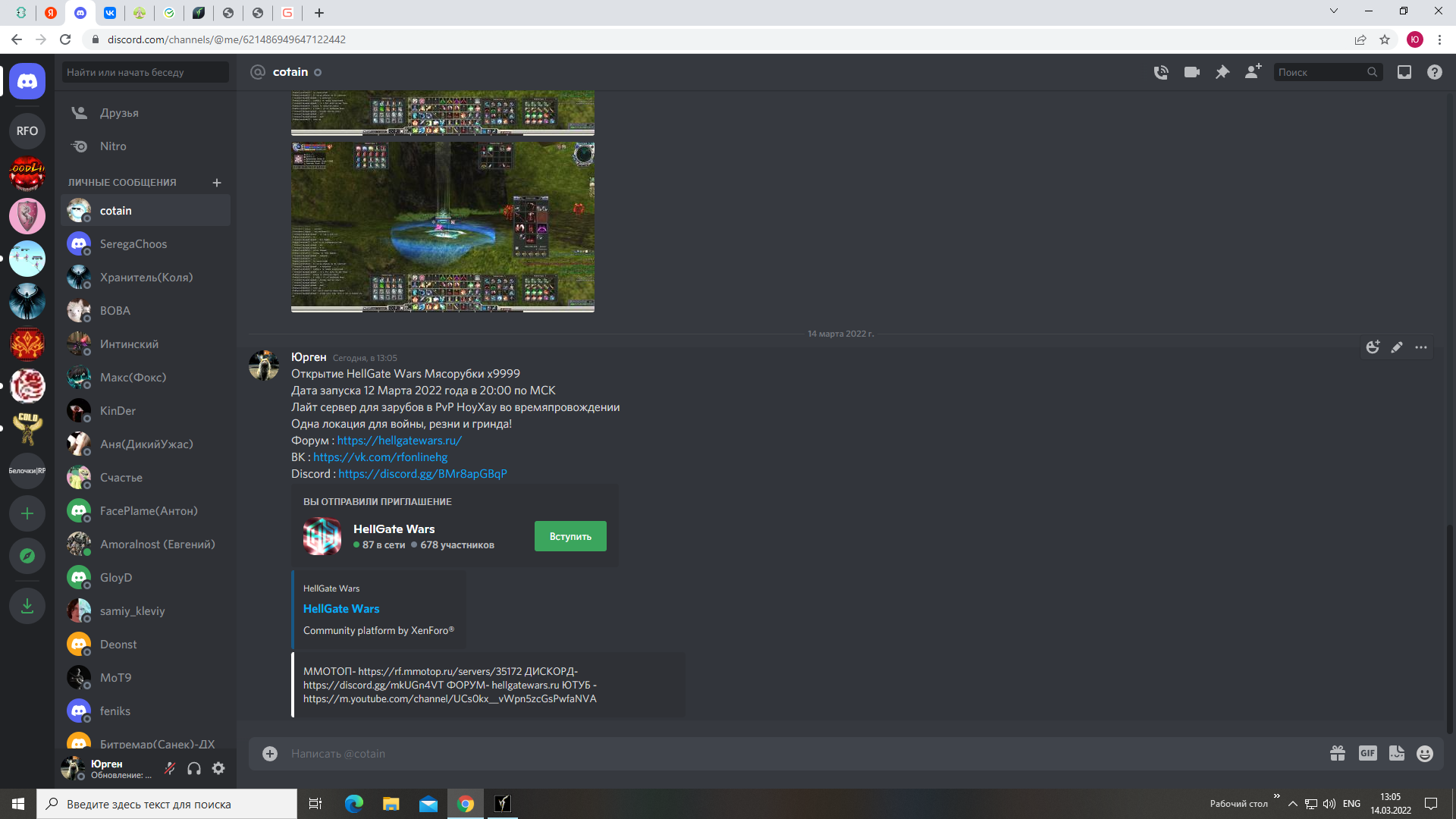The height and width of the screenshot is (819, 1456).
Task: Open HellGate Wars embed title link
Action: click(x=341, y=609)
